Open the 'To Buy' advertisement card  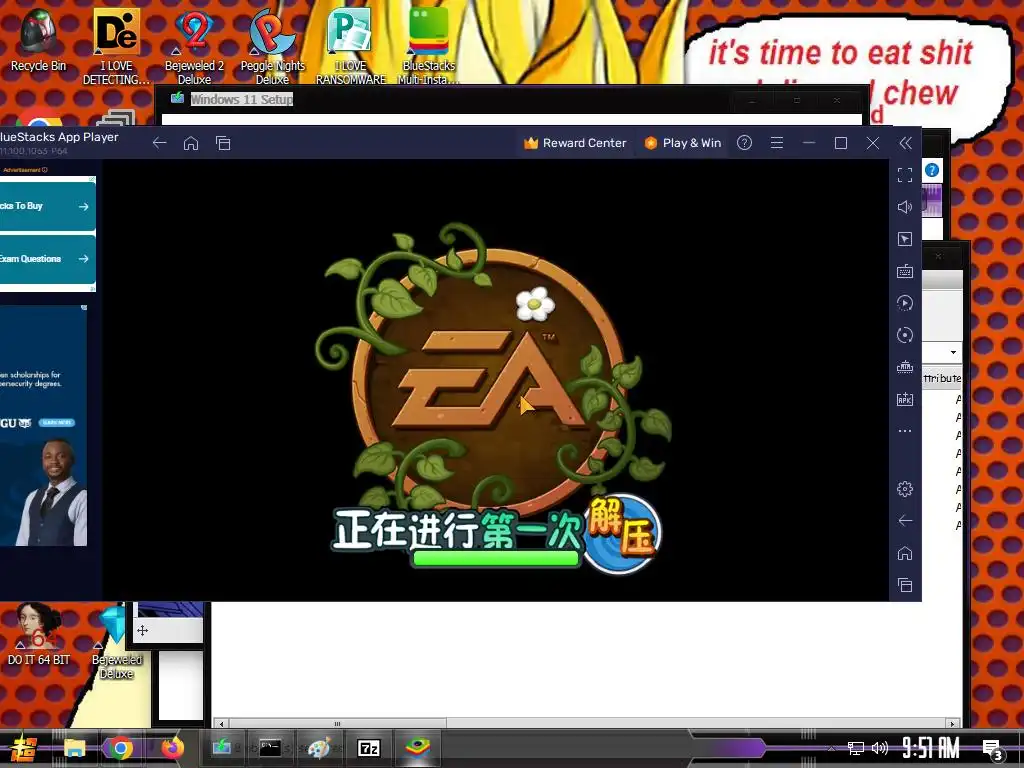(x=47, y=206)
